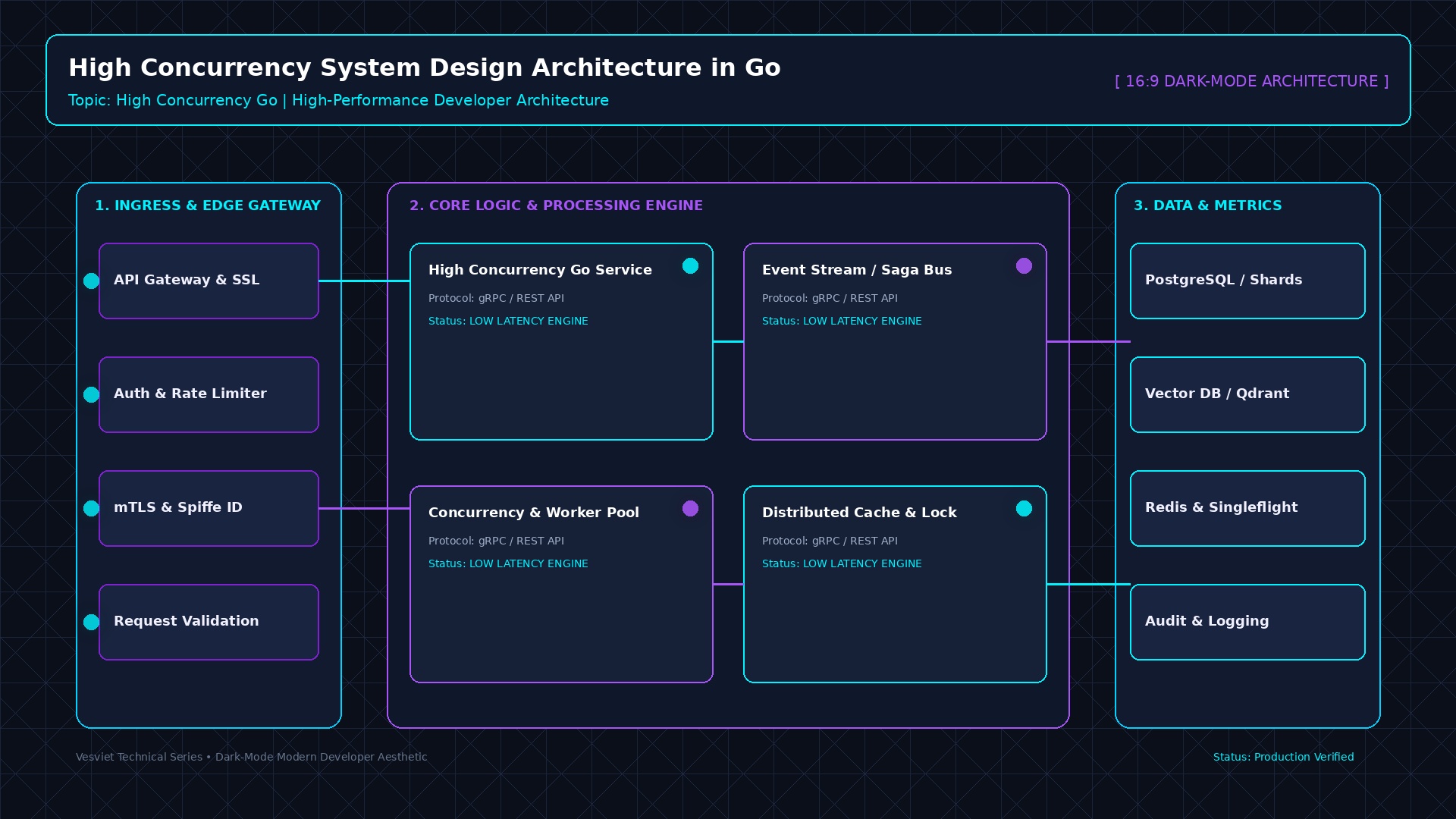Click the purple status dot in Concurrency & Worker Pool card
The width and height of the screenshot is (1456, 819).
(x=690, y=508)
